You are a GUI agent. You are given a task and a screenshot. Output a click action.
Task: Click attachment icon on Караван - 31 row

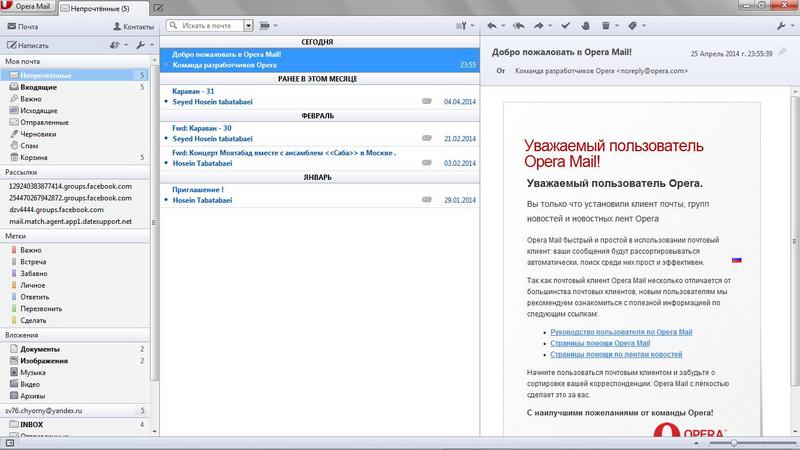[x=427, y=101]
